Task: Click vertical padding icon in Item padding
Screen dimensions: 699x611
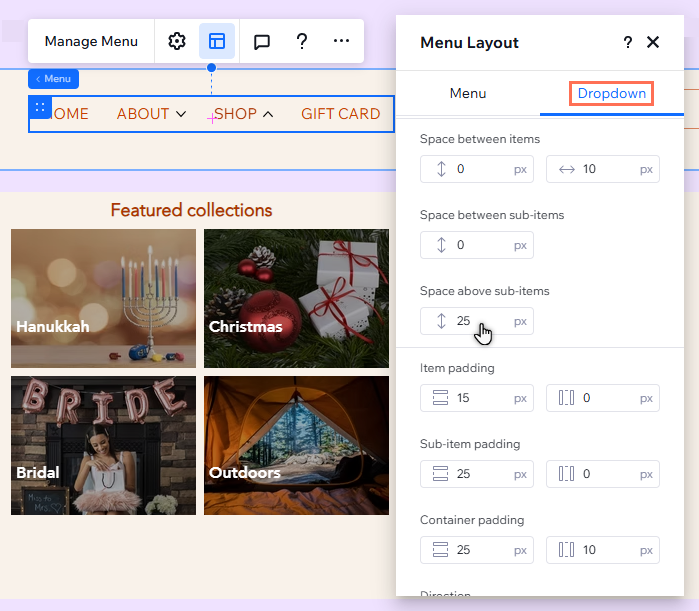Action: [440, 398]
